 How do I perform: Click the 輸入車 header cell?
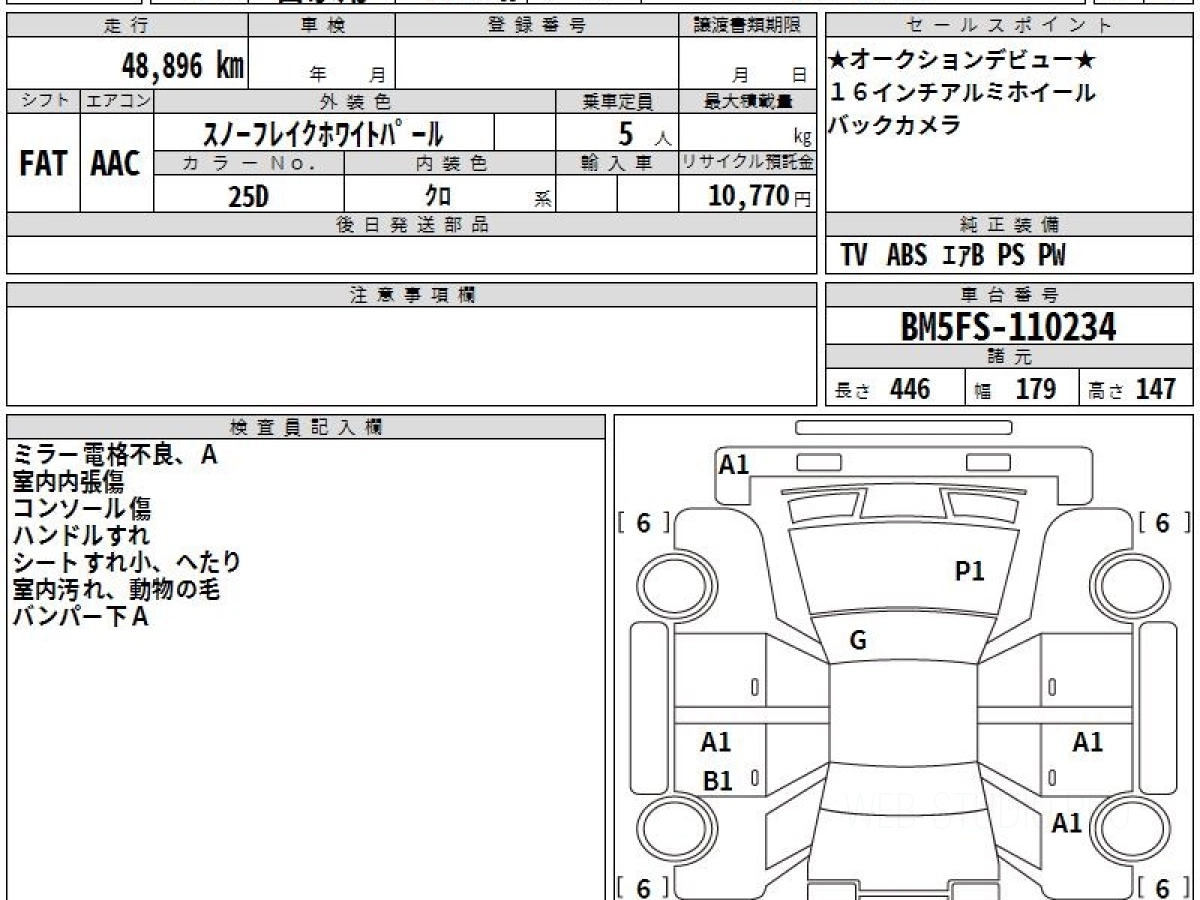pyautogui.click(x=617, y=163)
